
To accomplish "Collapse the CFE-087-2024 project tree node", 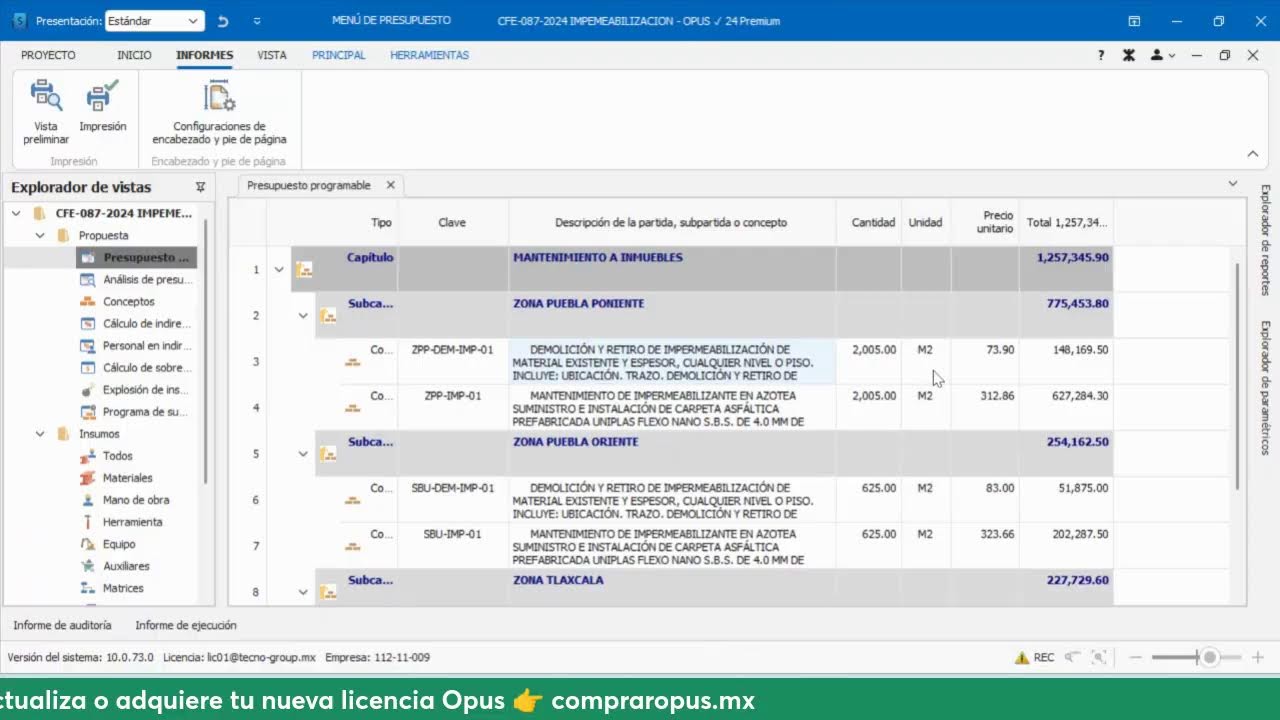I will [x=16, y=213].
